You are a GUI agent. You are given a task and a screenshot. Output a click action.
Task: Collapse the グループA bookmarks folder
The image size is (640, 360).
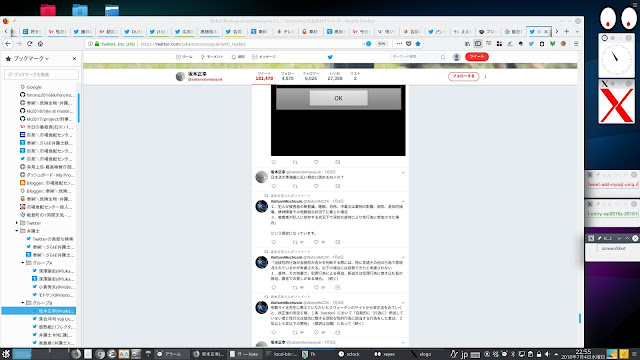pyautogui.click(x=23, y=263)
